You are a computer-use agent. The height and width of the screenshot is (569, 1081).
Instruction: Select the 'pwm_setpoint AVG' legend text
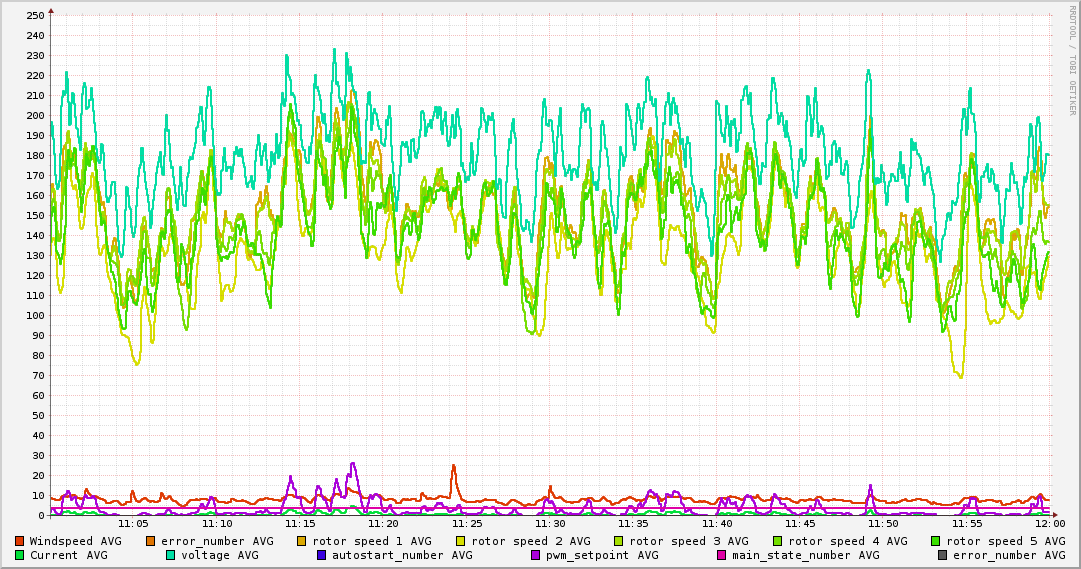tap(603, 555)
